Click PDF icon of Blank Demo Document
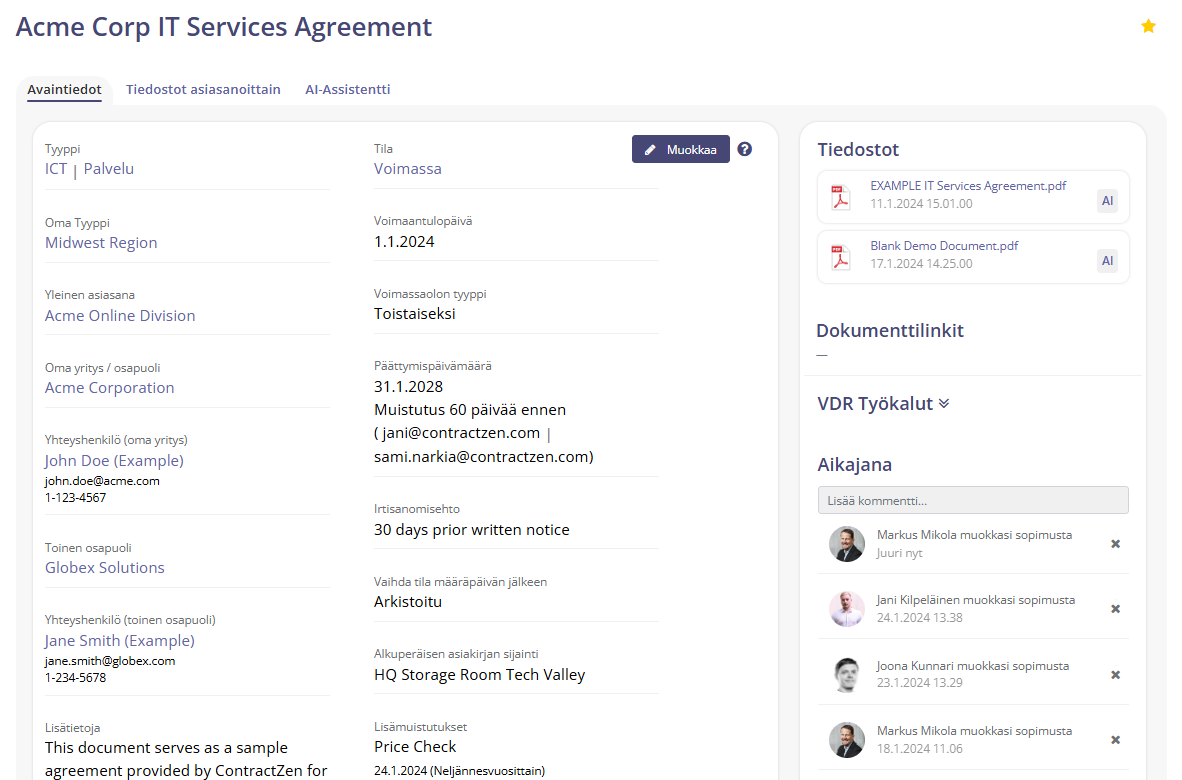The height and width of the screenshot is (780, 1182). click(841, 258)
